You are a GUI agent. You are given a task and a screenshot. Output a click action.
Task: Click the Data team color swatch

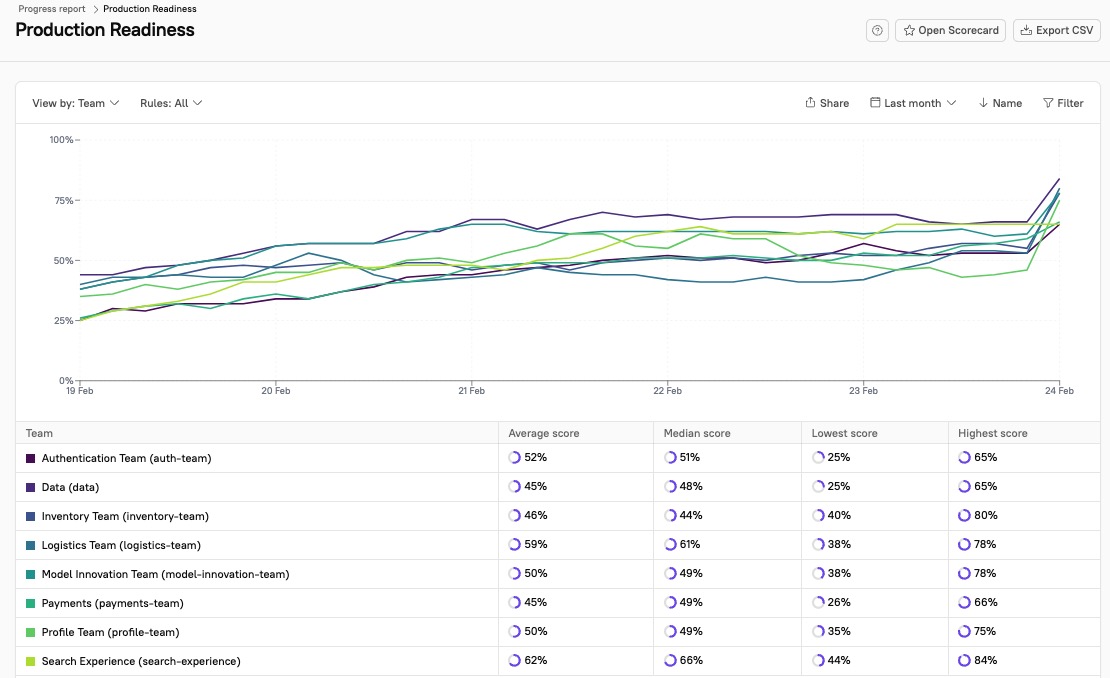[30, 488]
